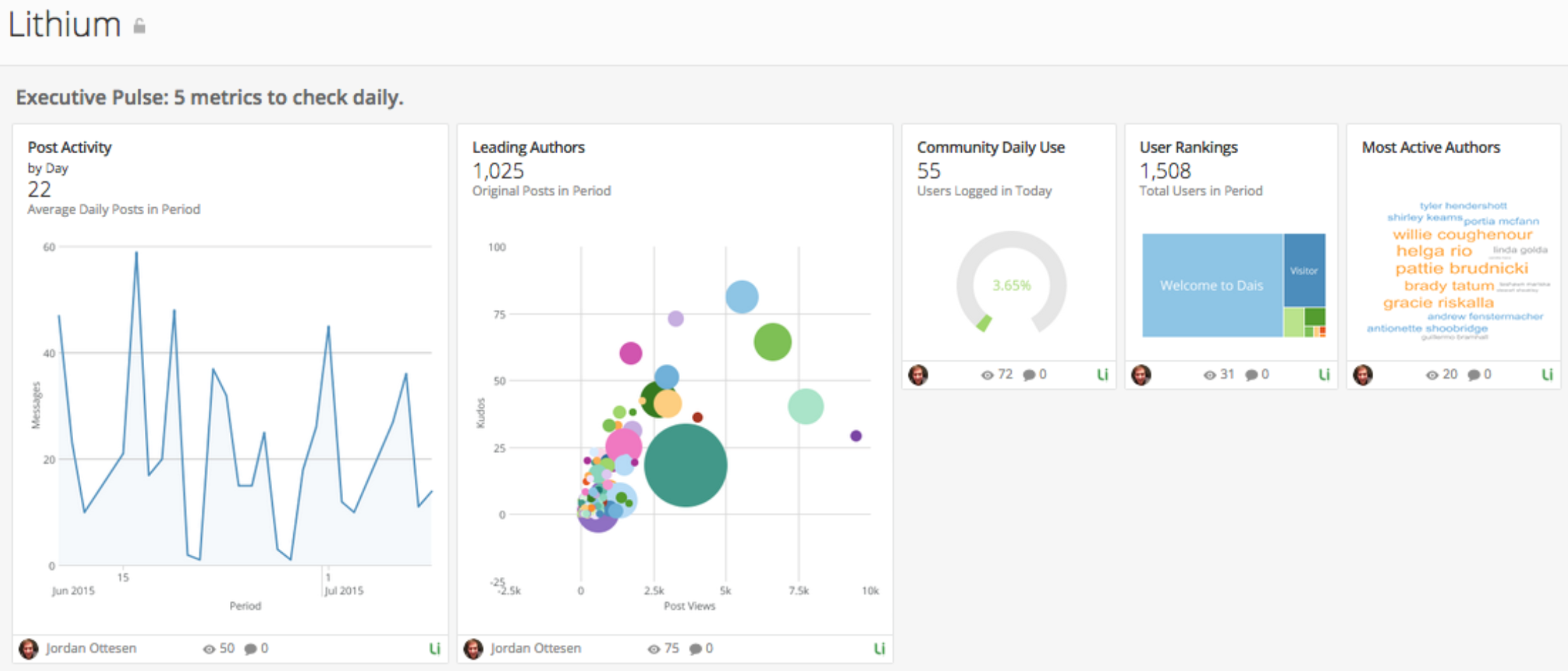The width and height of the screenshot is (1568, 671).
Task: Select tyler hendershott in the word cloud
Action: (x=1463, y=206)
